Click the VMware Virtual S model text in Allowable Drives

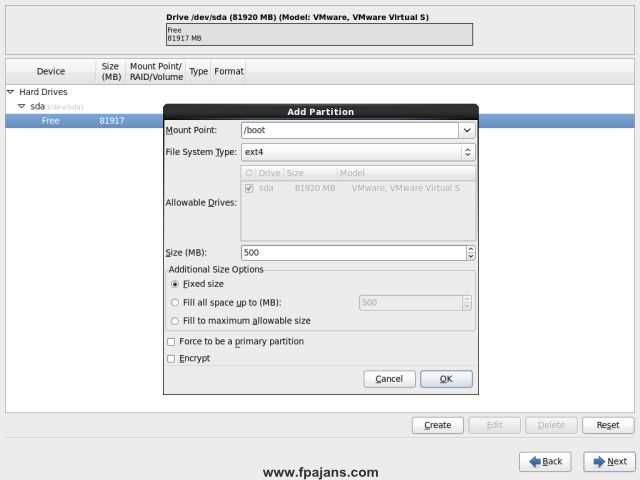406,188
